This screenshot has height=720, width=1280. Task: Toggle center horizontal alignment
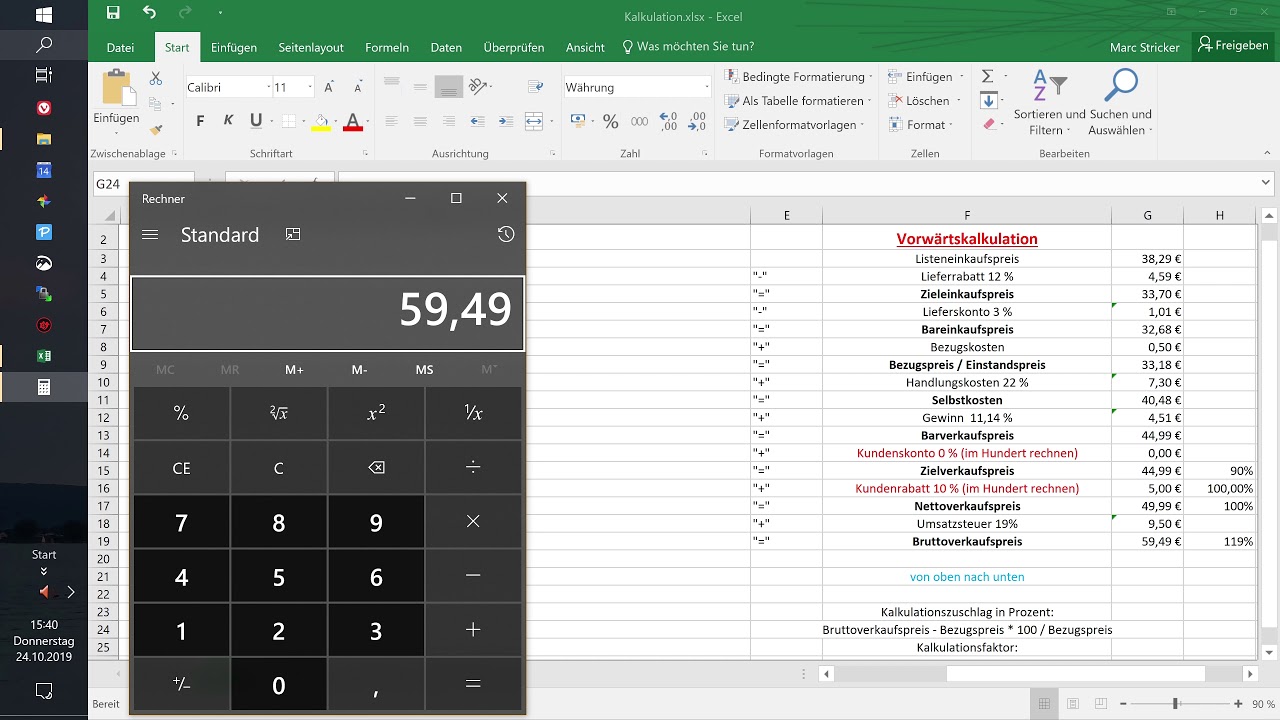click(420, 121)
